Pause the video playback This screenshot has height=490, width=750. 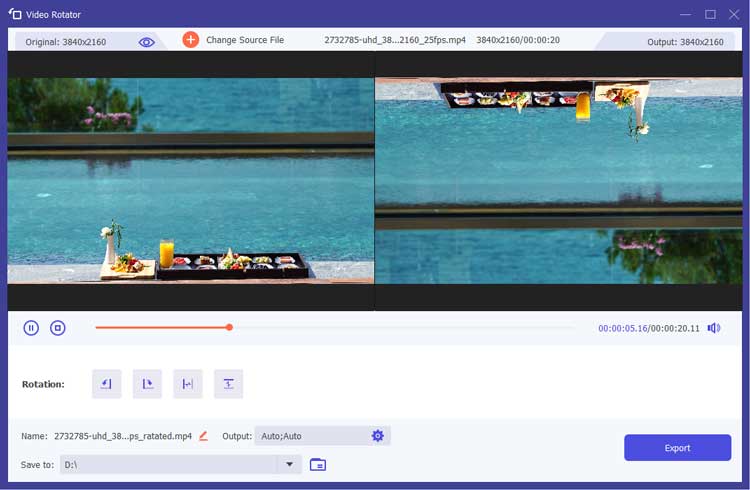[31, 328]
